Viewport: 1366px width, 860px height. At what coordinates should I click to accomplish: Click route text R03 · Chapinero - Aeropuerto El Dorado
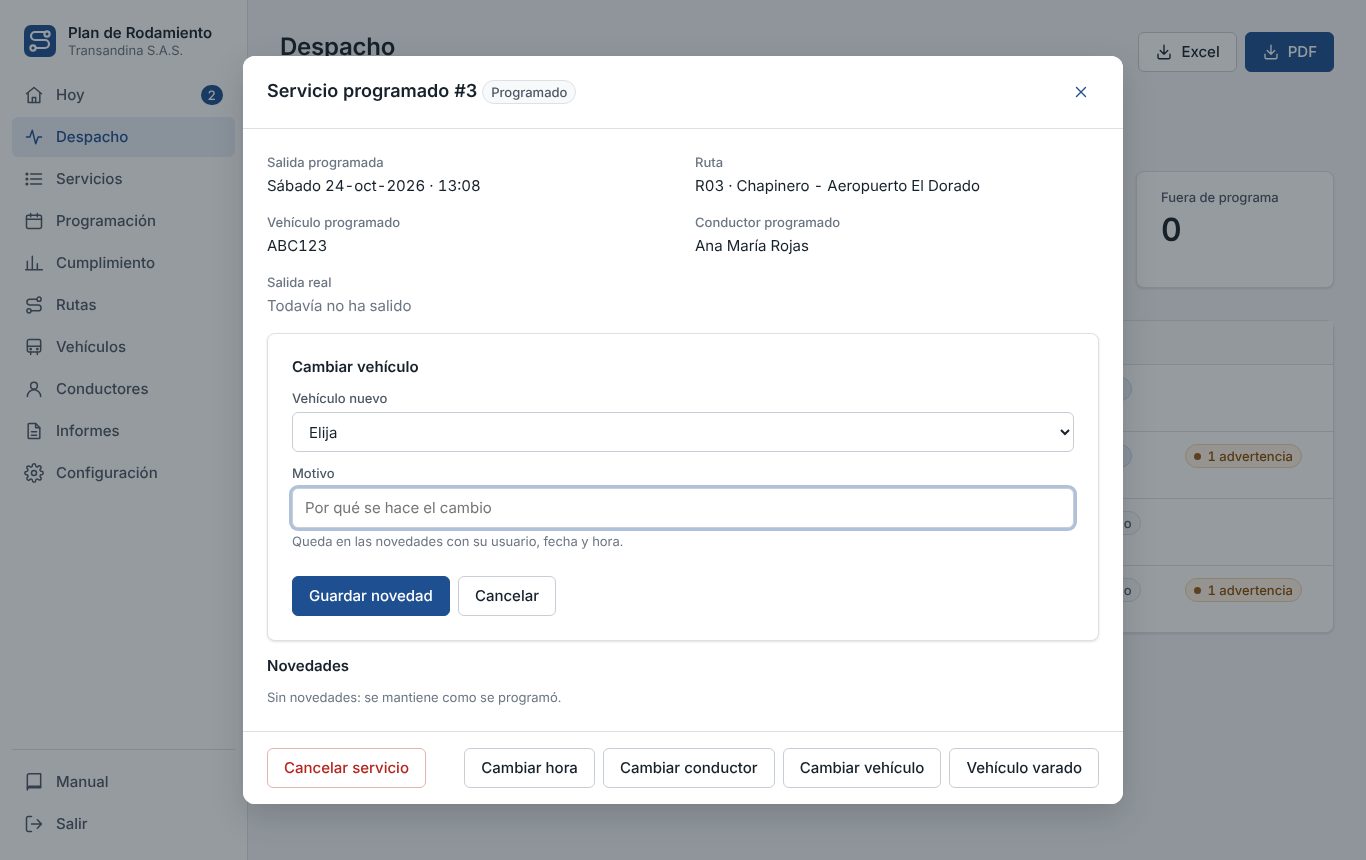pyautogui.click(x=837, y=186)
